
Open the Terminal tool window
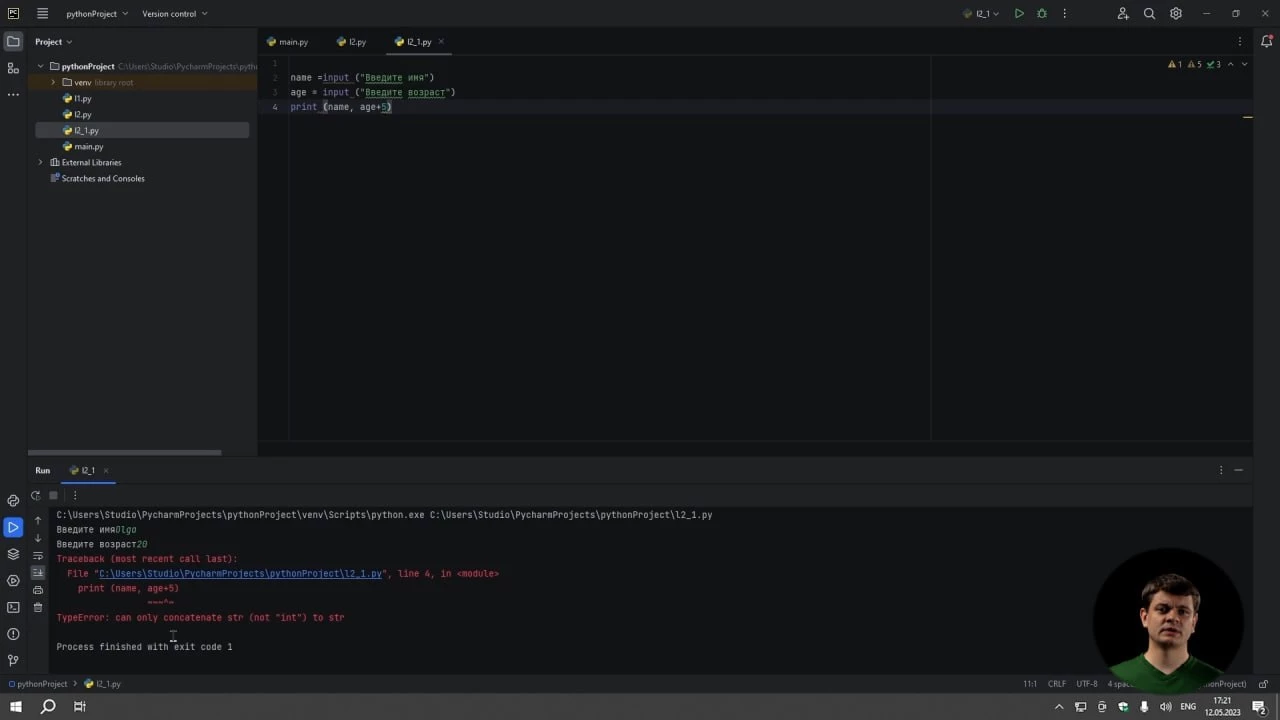point(13,607)
